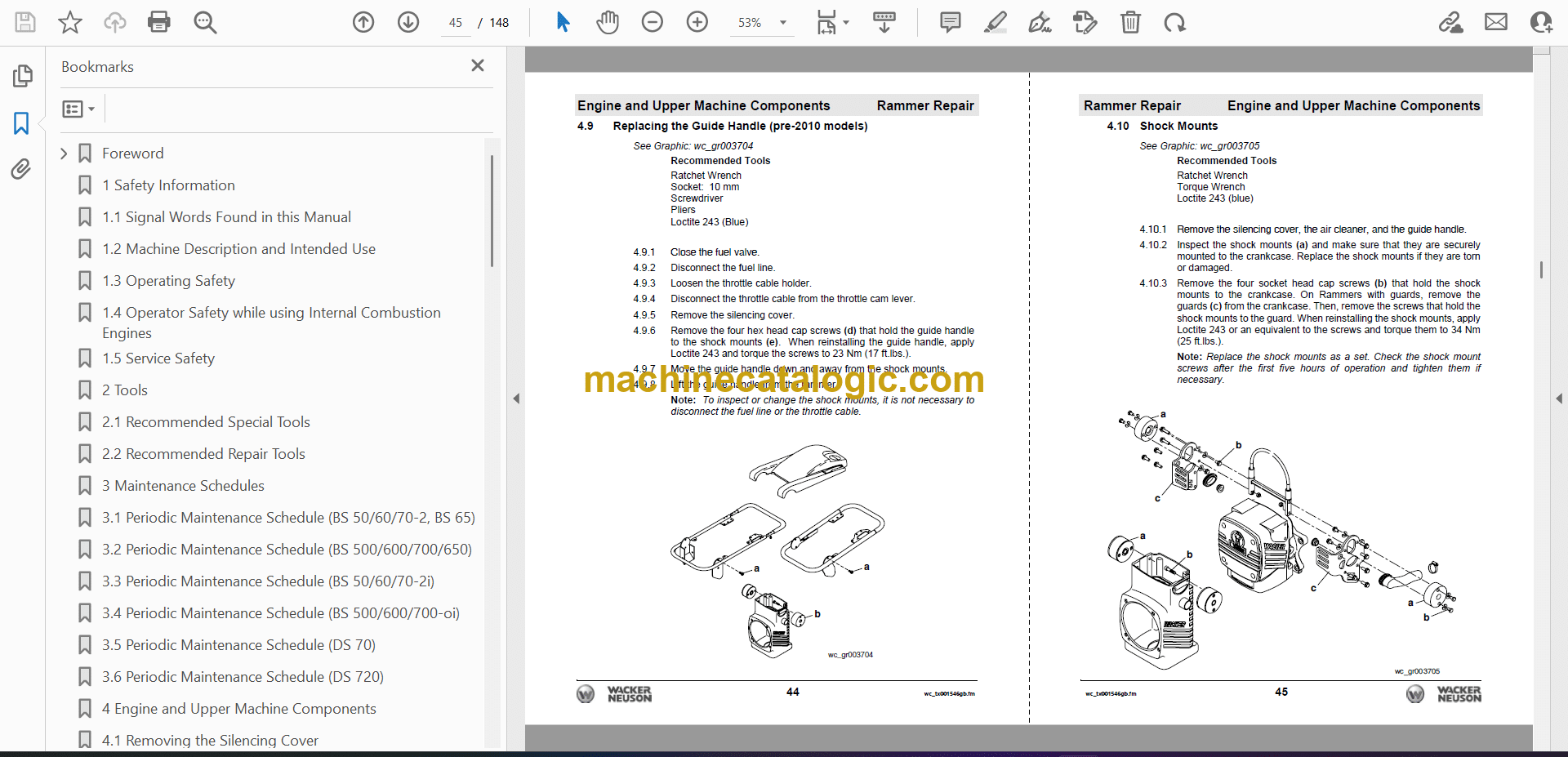Go to 3.3 Periodic Maintenance Schedule BS 50/60/70-2i
The image size is (1568, 757).
268,581
